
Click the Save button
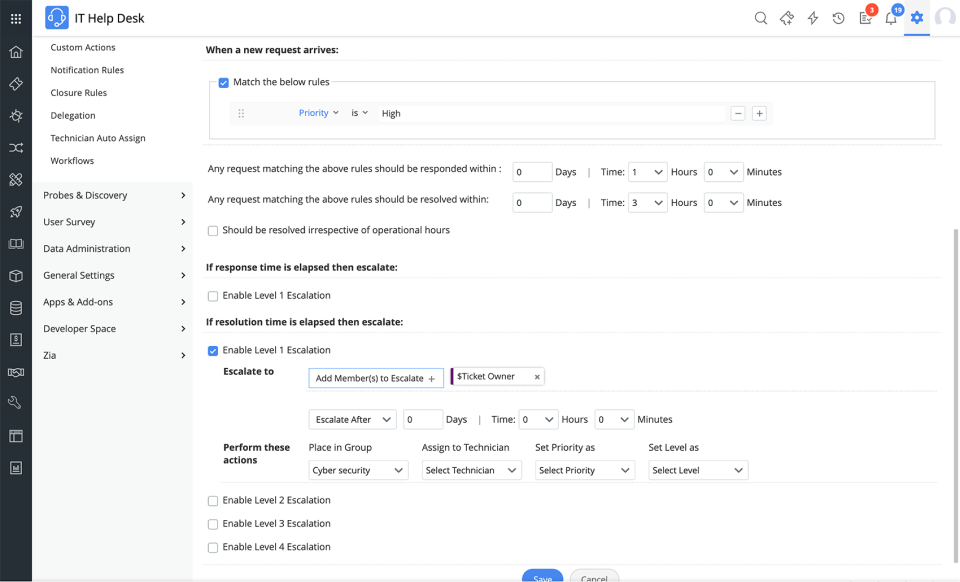[542, 577]
